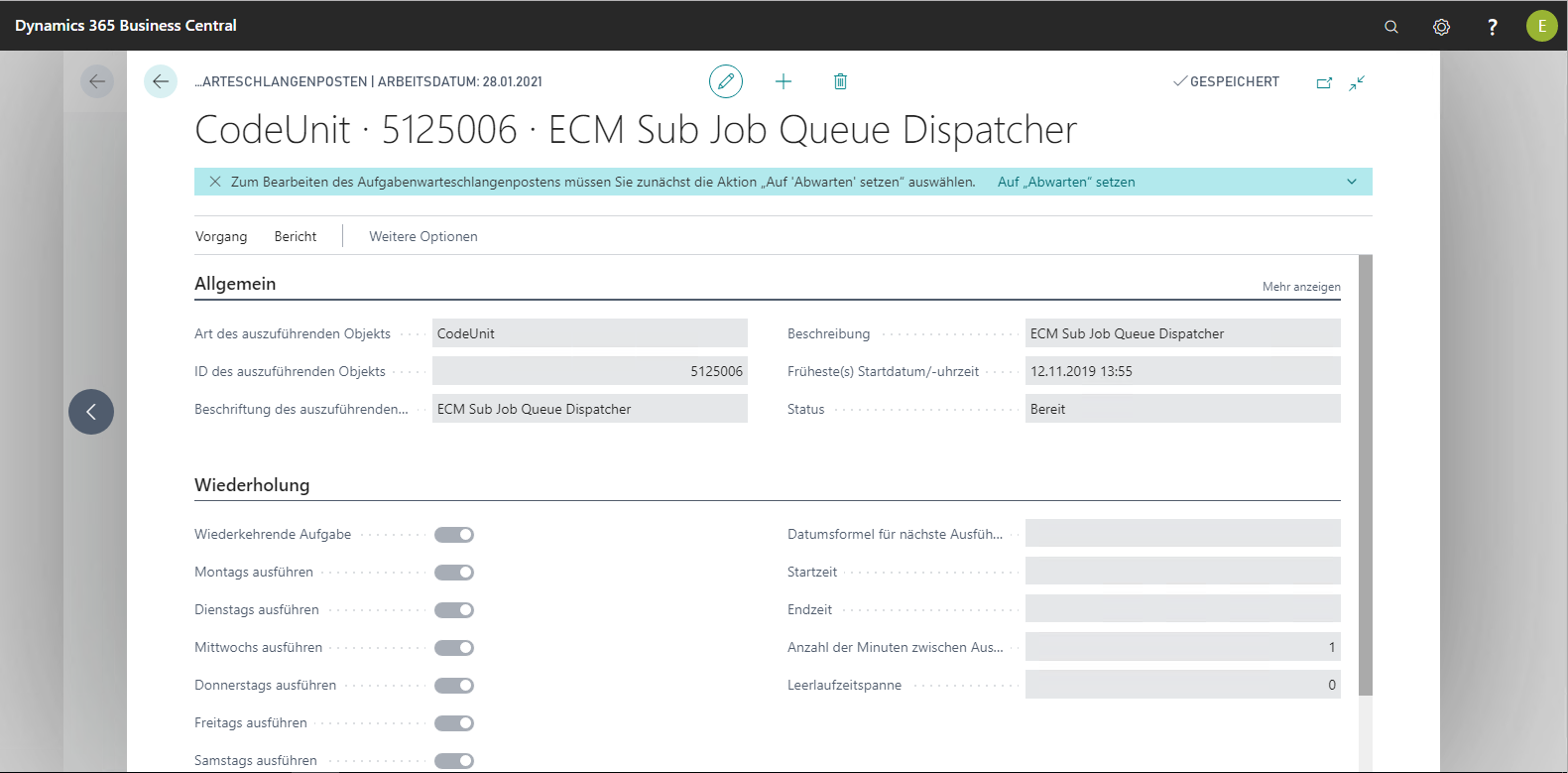Click Beschreibung field
The height and width of the screenshot is (773, 1568).
pos(1183,333)
